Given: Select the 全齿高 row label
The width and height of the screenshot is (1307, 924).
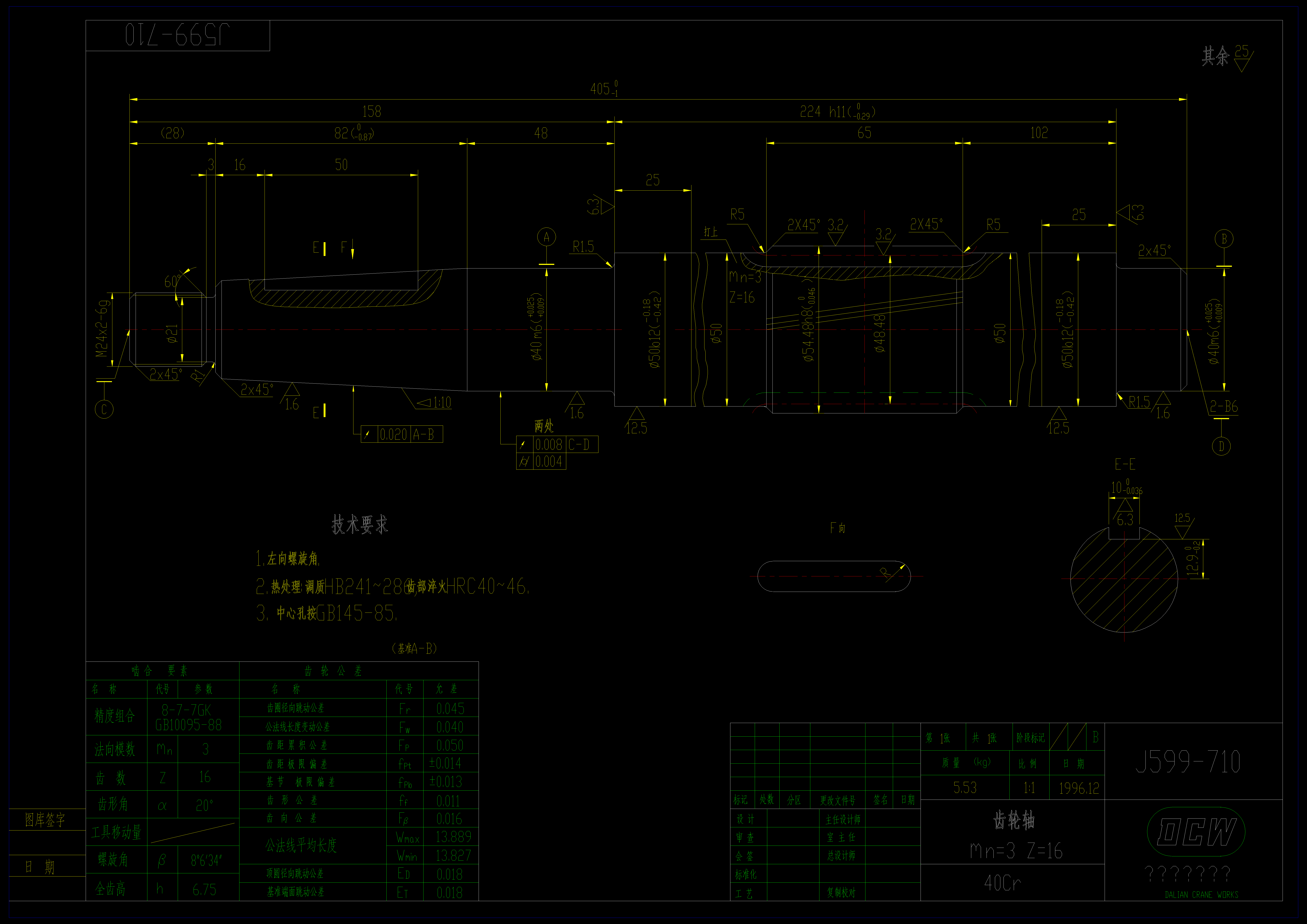Looking at the screenshot, I should click(110, 889).
